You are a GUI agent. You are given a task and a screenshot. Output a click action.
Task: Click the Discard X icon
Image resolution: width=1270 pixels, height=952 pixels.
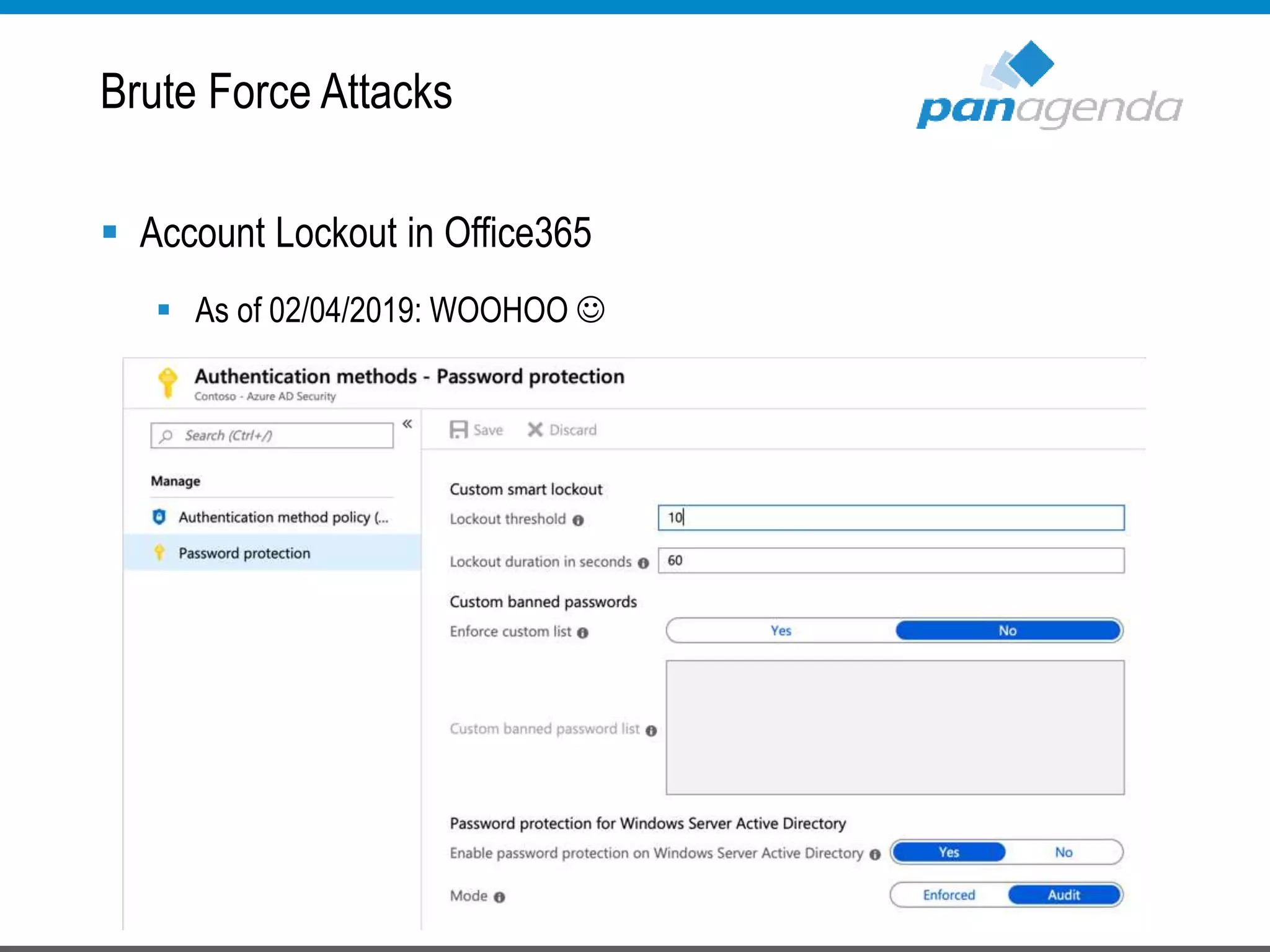pos(535,430)
